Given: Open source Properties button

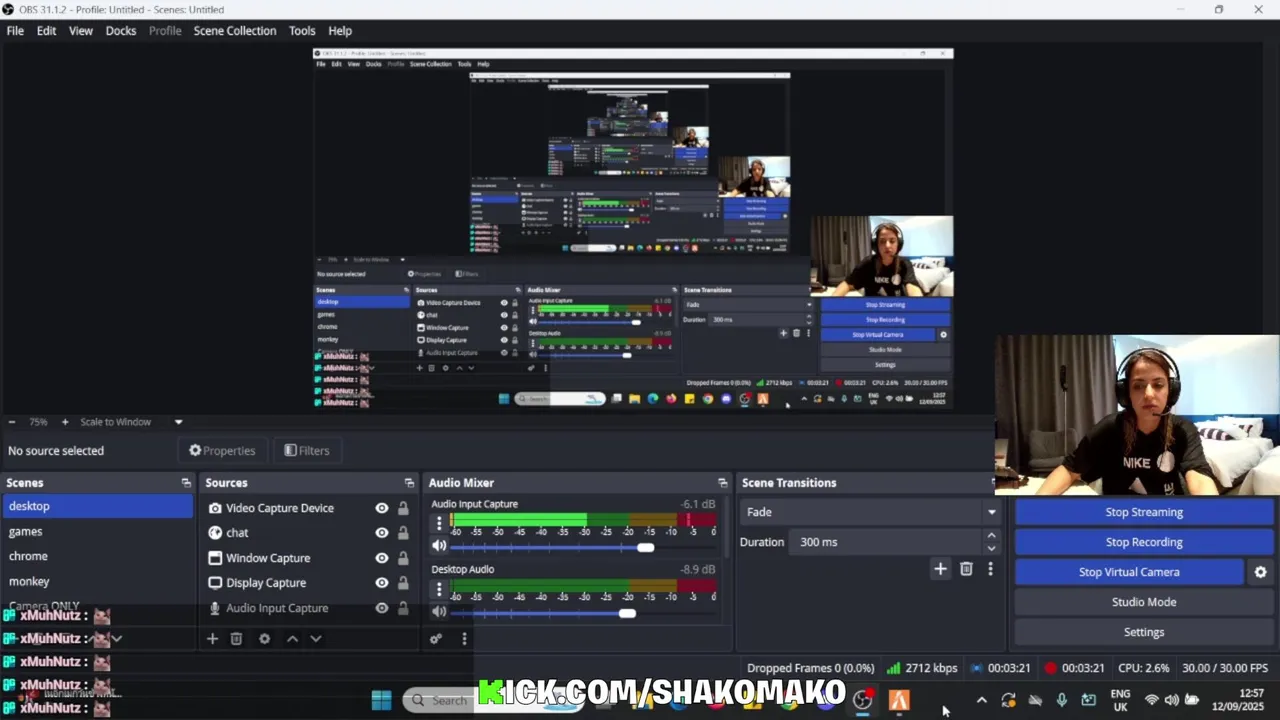Looking at the screenshot, I should point(222,451).
